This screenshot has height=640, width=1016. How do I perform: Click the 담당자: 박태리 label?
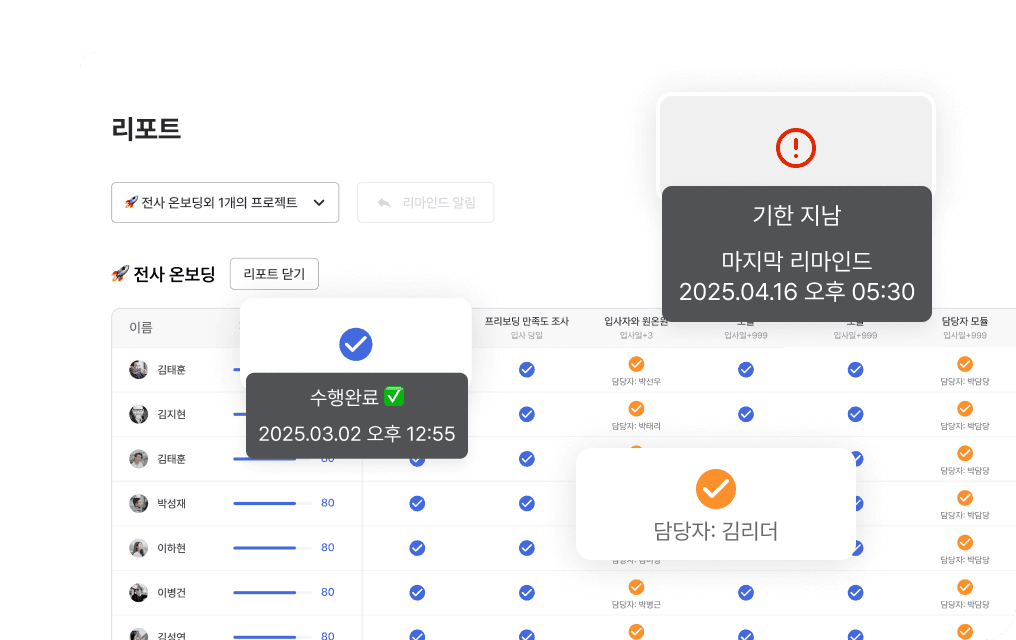636,426
